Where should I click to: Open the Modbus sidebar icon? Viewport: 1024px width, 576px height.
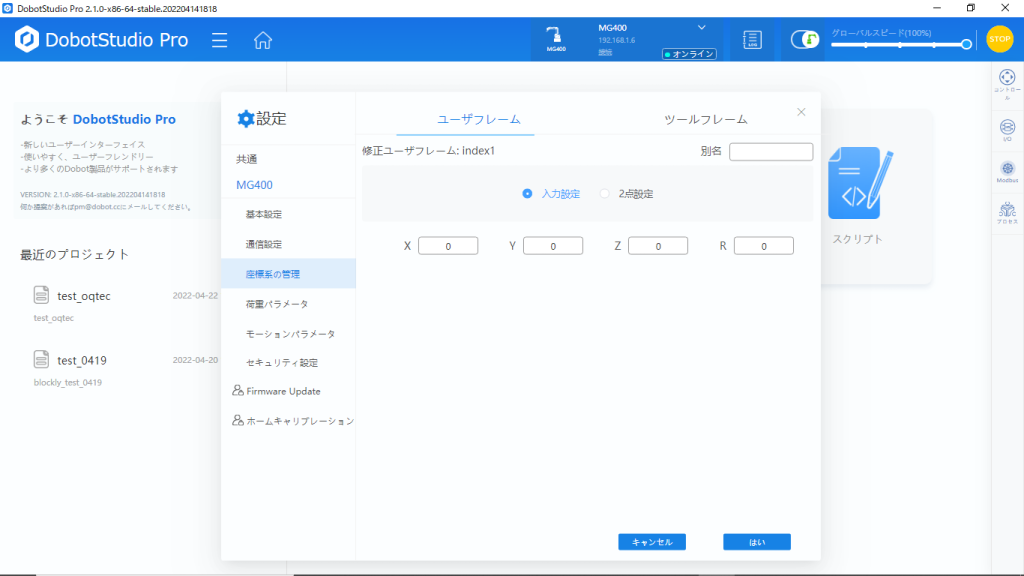(1007, 172)
